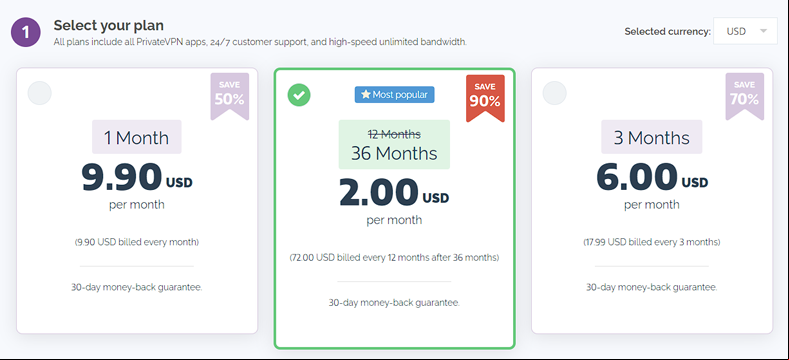Click the 3 Months plan label

click(652, 137)
